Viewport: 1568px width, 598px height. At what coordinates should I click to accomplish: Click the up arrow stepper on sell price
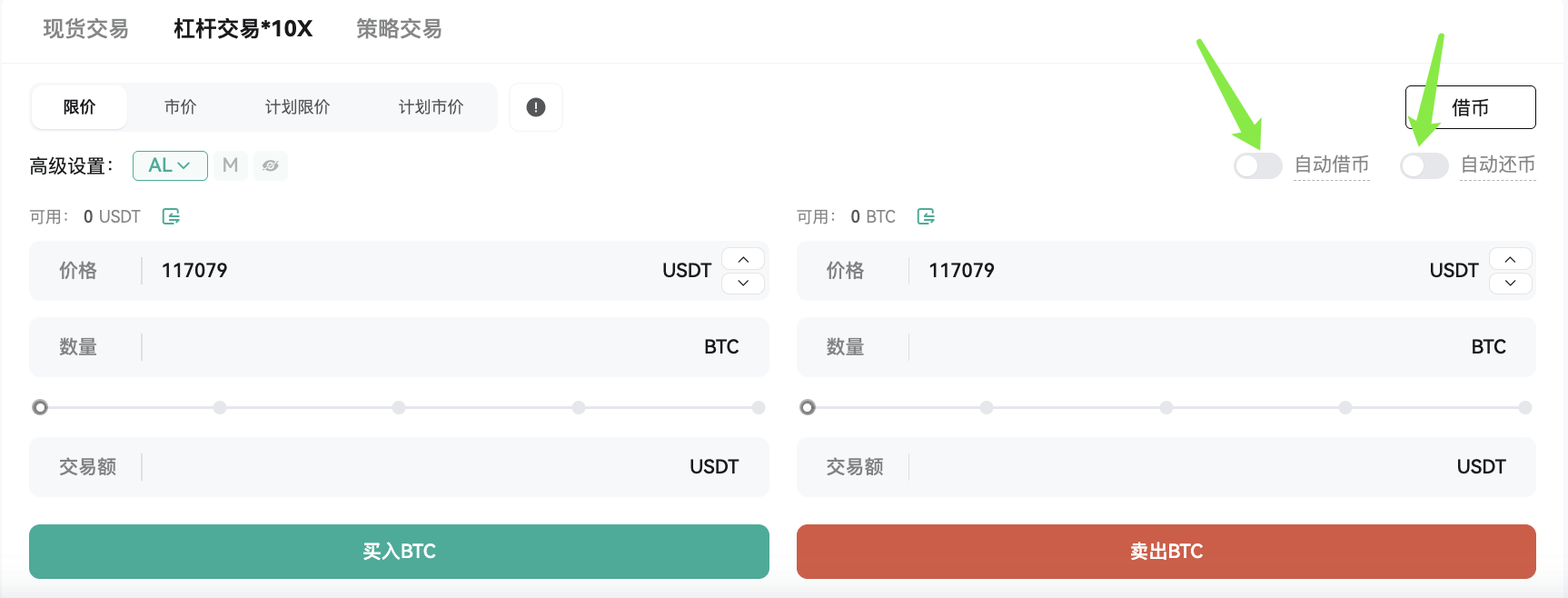coord(1510,258)
